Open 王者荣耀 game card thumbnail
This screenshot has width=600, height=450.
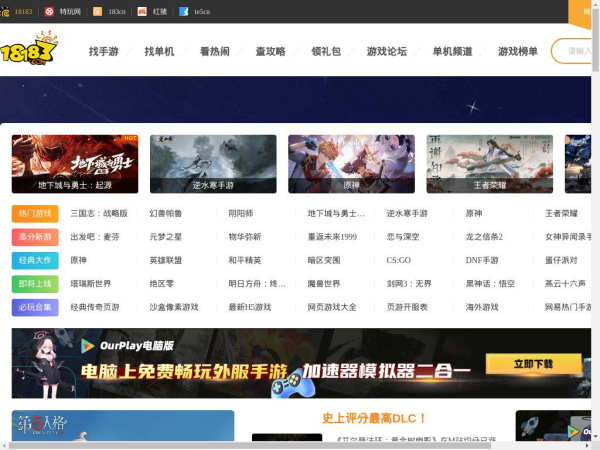(490, 164)
